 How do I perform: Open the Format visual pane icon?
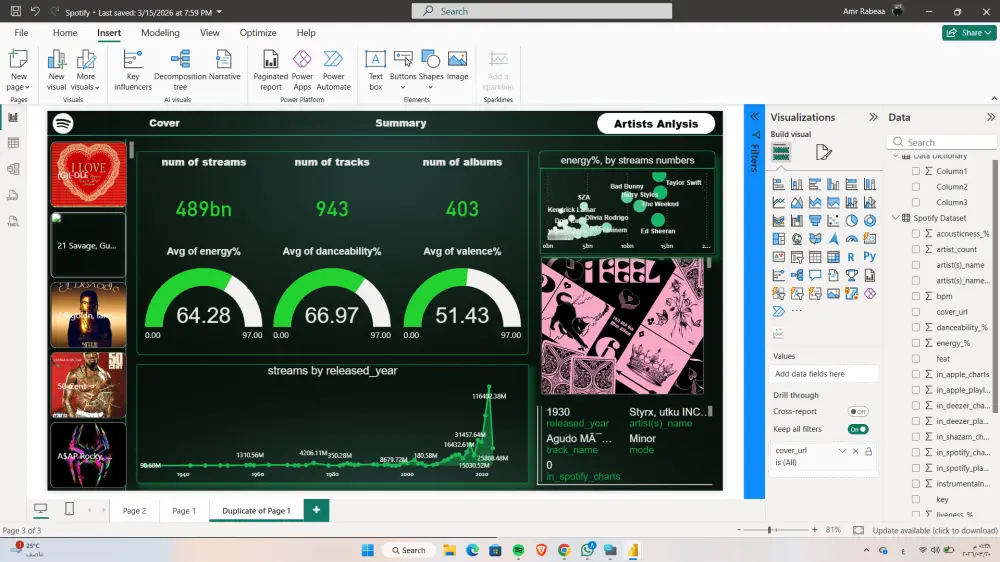pos(823,152)
